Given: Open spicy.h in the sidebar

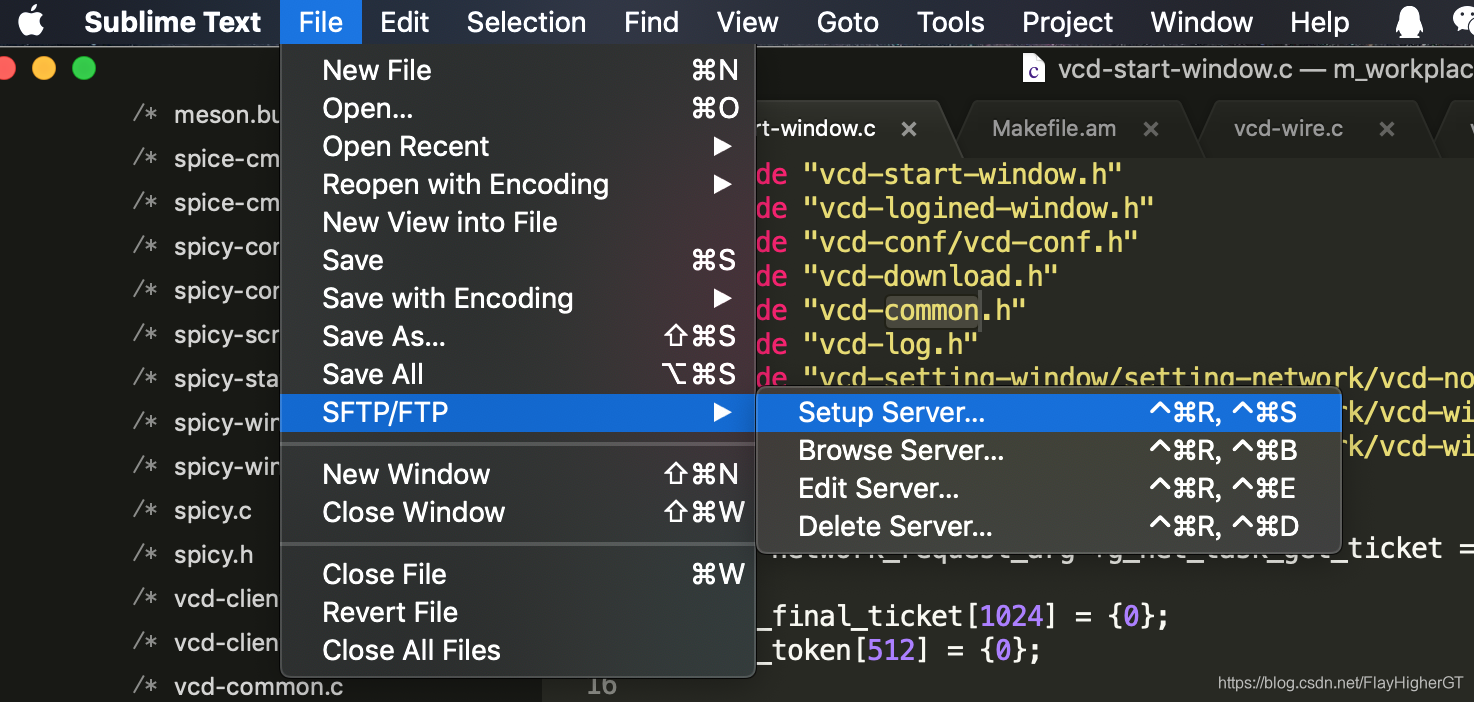Looking at the screenshot, I should pos(213,555).
